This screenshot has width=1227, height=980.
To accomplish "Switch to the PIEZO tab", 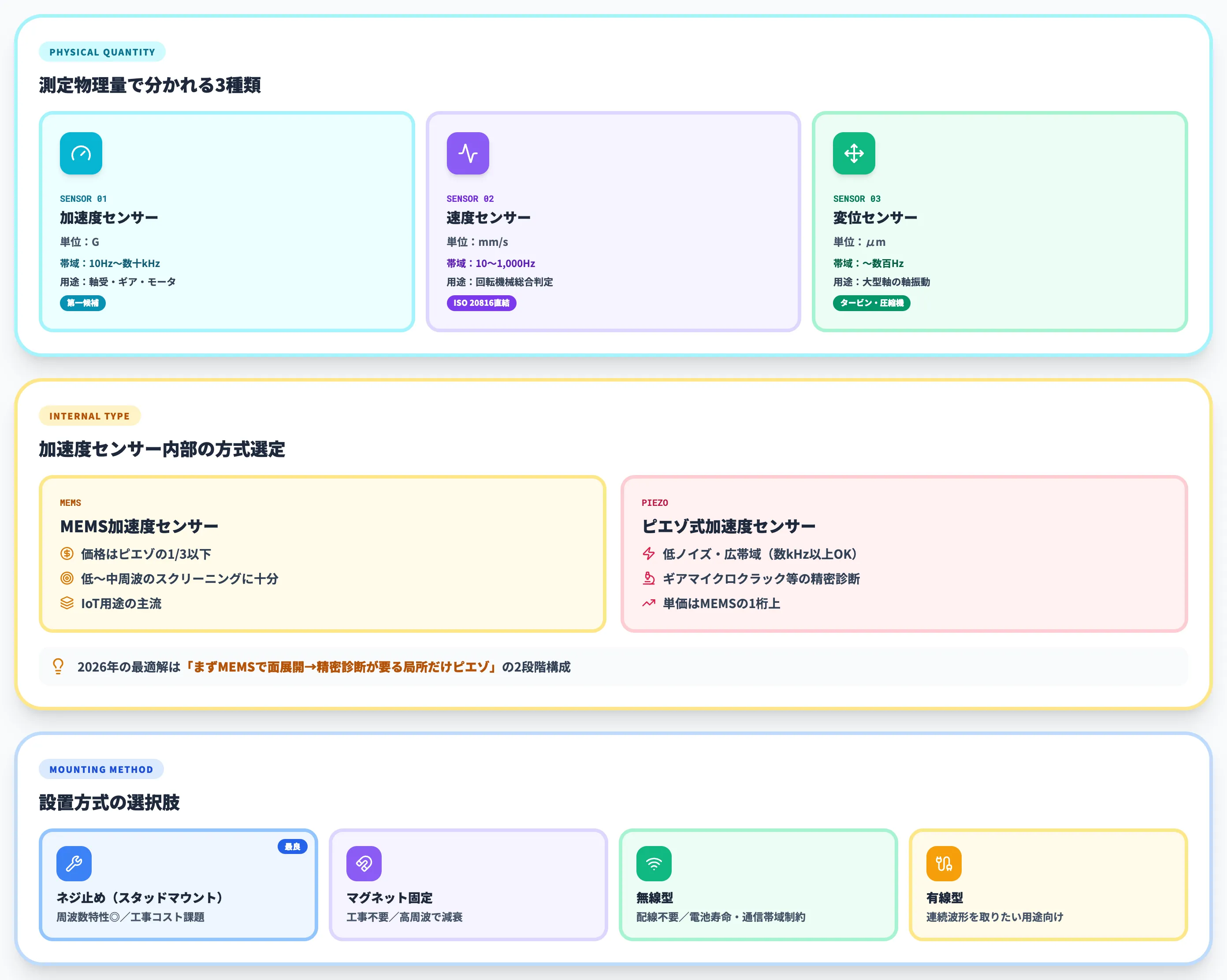I will [654, 502].
